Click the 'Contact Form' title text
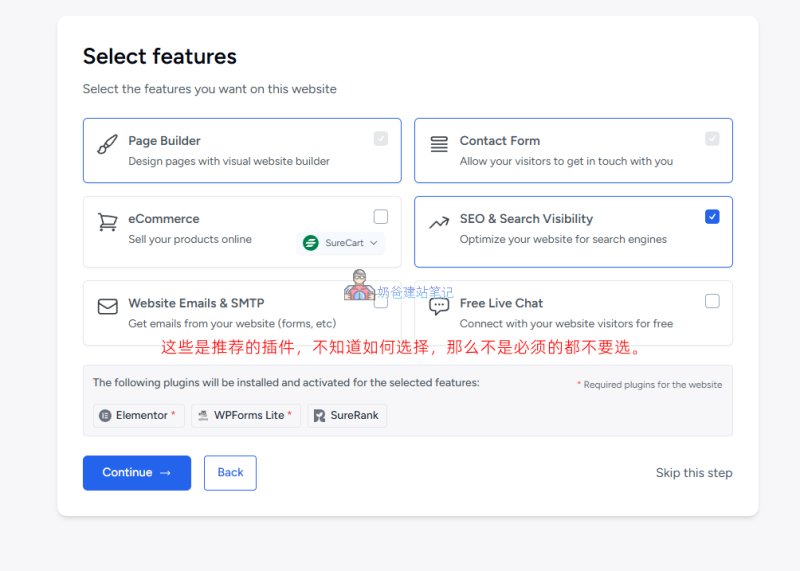Screen dimensions: 800x571 [x=499, y=141]
